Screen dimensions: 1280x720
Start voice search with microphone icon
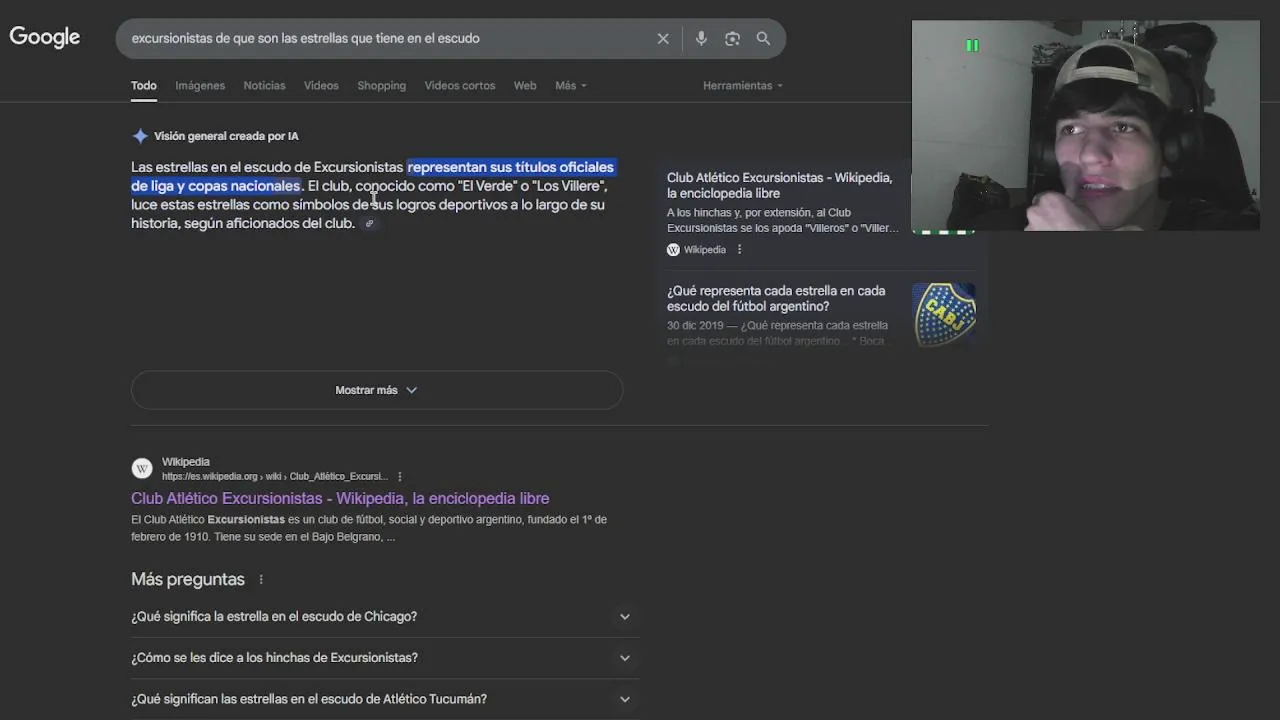(x=701, y=38)
